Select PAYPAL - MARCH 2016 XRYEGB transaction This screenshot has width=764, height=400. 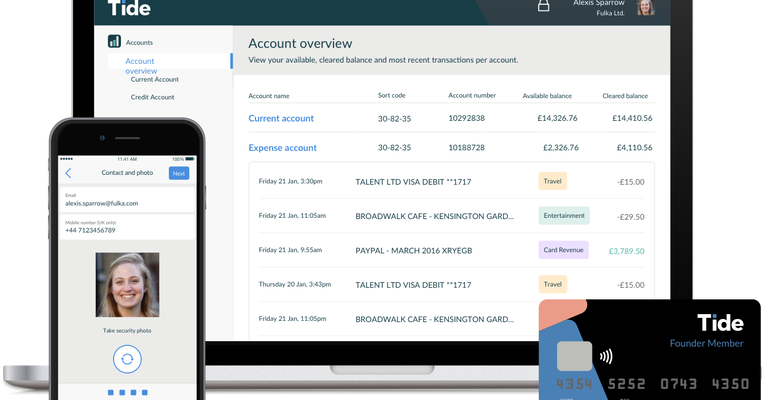pos(414,250)
